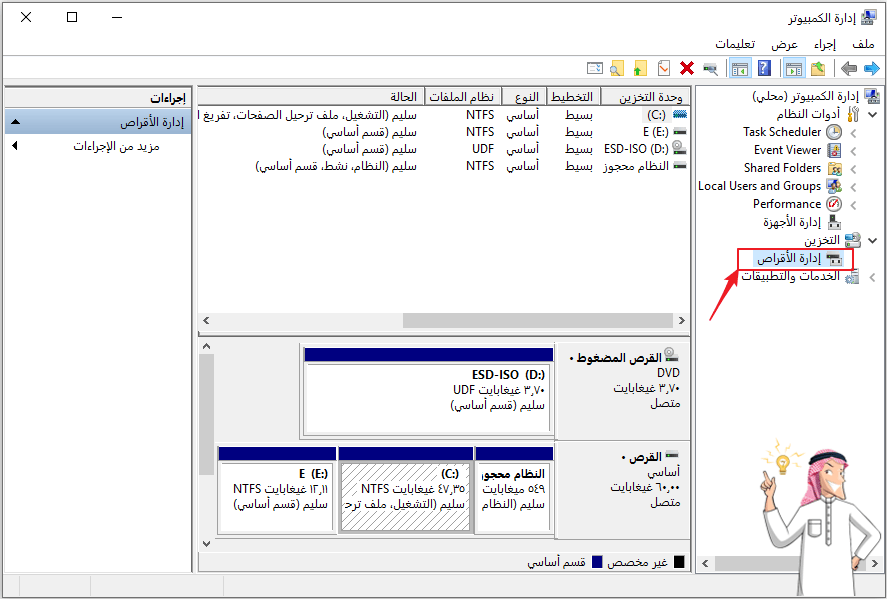Click disk pane scrollbar up arrow

tap(206, 346)
